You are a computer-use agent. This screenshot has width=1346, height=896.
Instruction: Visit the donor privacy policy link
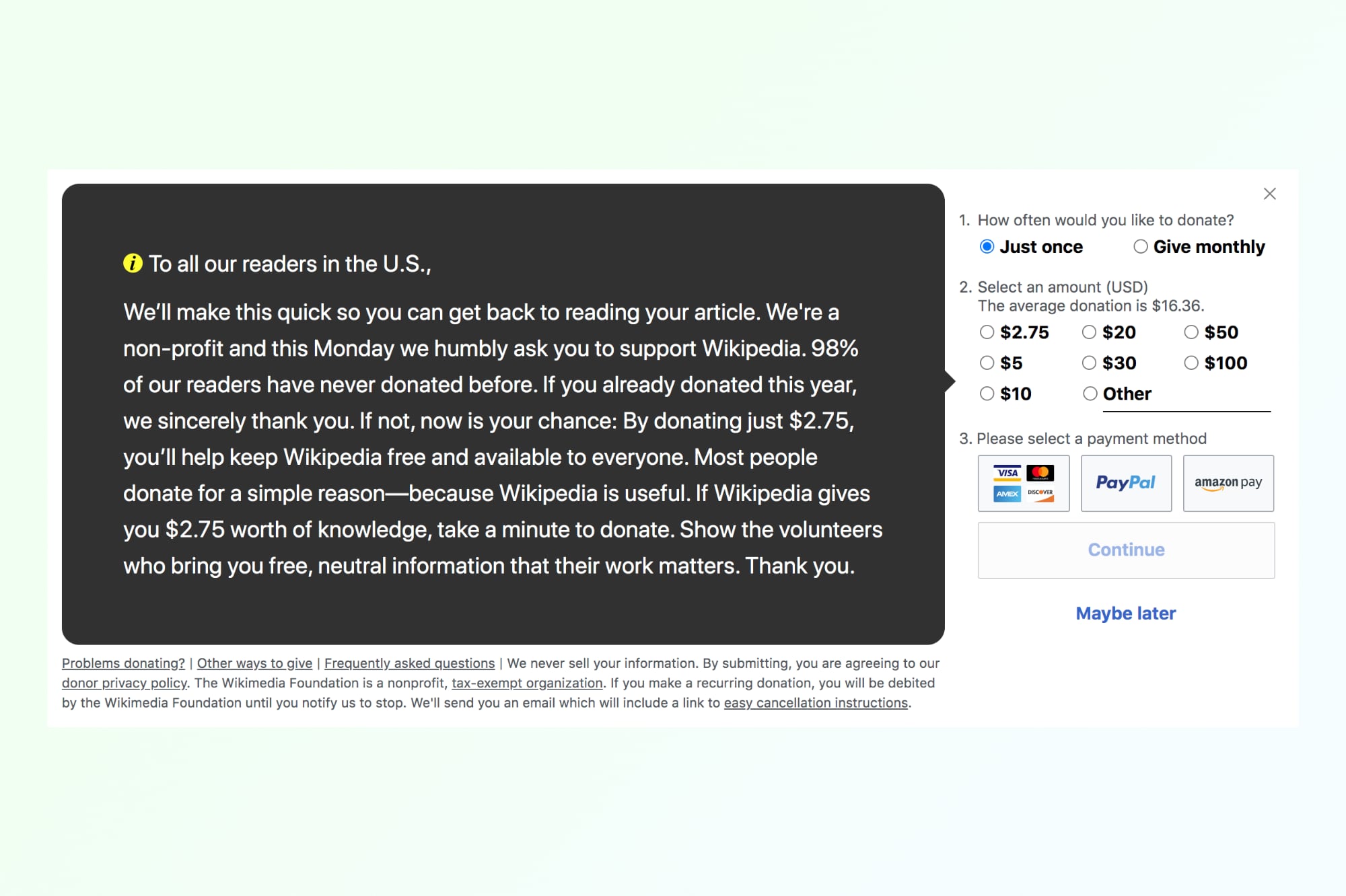(x=125, y=683)
